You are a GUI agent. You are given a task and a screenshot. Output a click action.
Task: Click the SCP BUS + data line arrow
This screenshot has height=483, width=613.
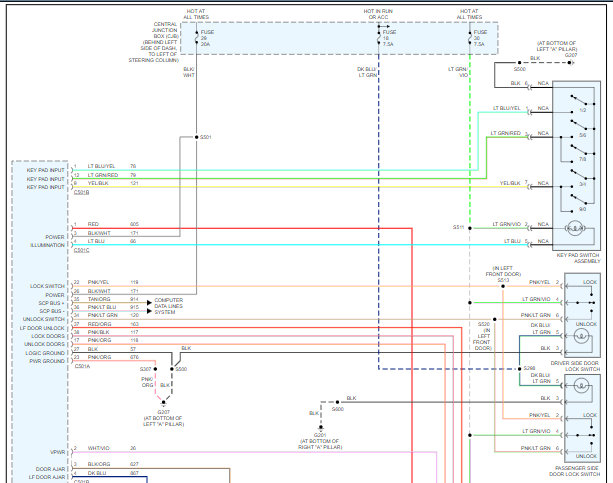point(149,299)
